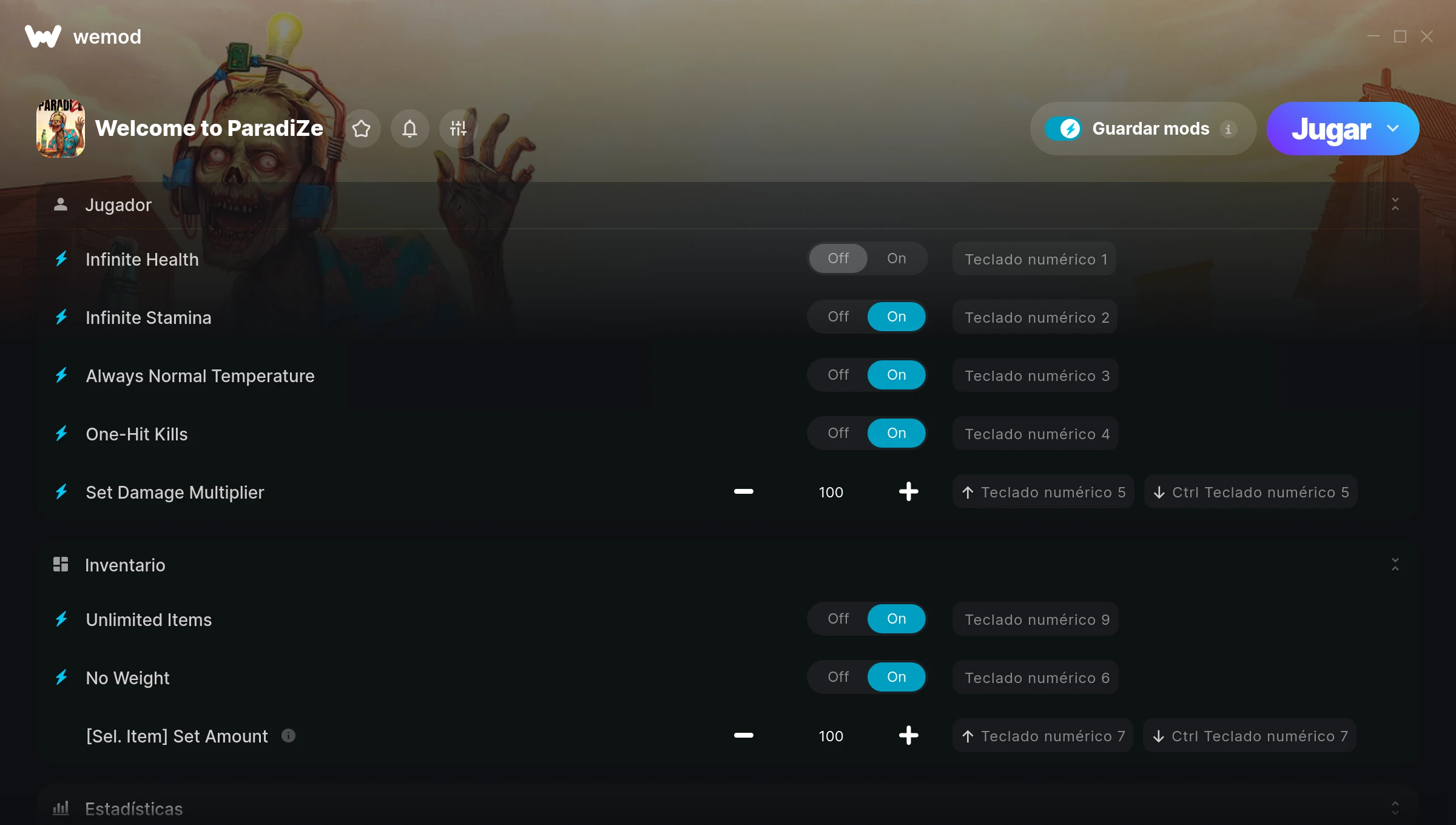
Task: Edit the Set Damage Multiplier value field
Action: click(831, 492)
